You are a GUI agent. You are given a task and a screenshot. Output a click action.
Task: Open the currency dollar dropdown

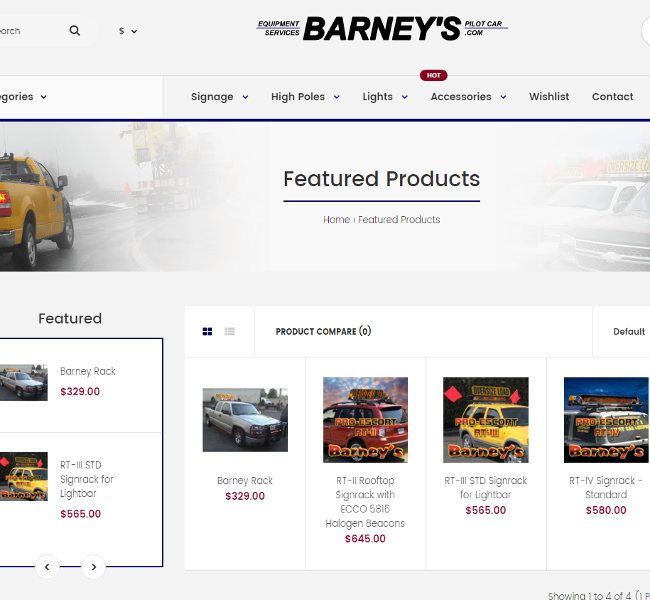pos(128,31)
